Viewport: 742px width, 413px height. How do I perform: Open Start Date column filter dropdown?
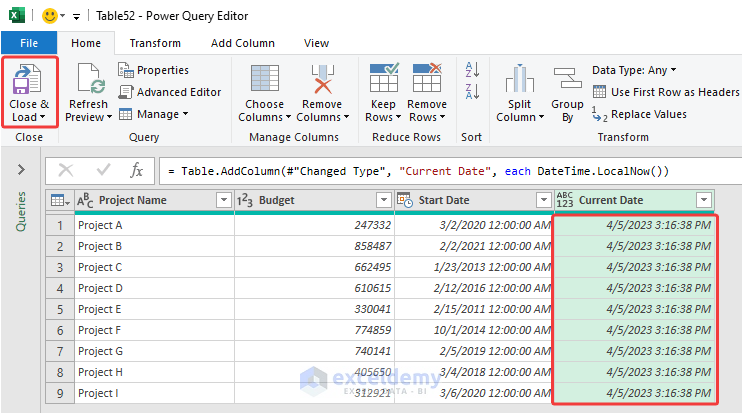544,200
